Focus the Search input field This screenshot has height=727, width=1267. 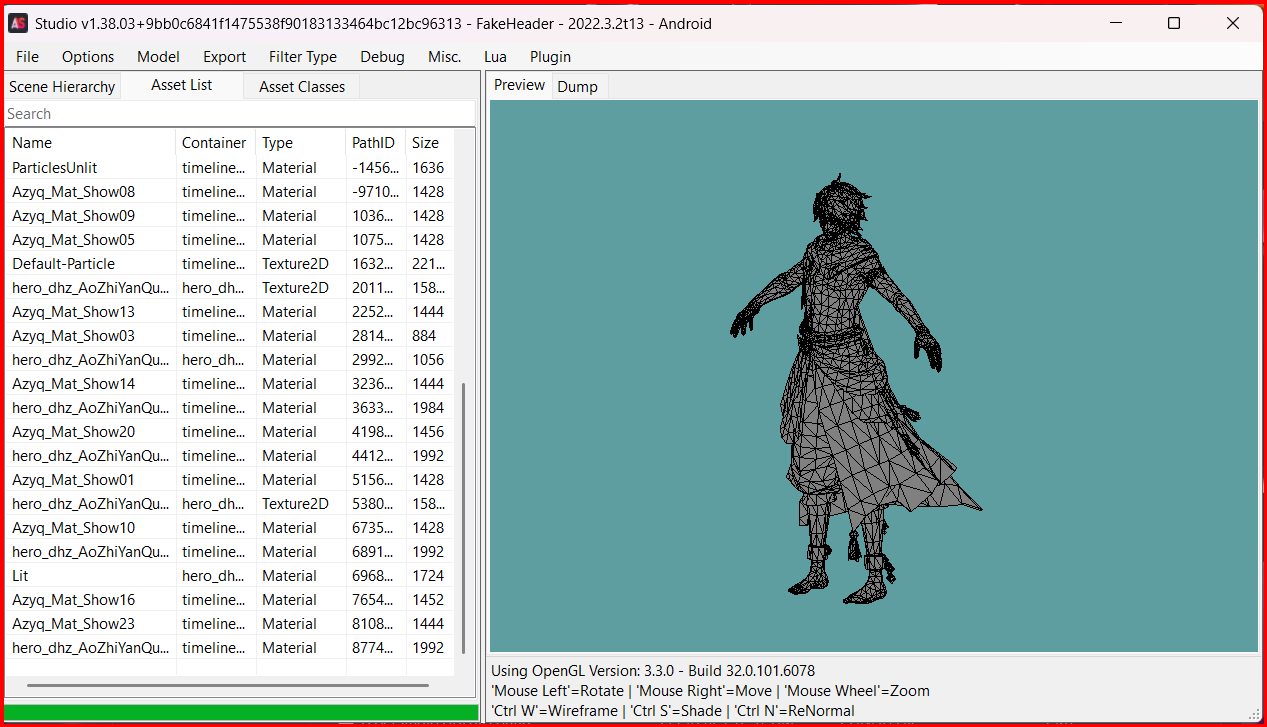pyautogui.click(x=239, y=114)
